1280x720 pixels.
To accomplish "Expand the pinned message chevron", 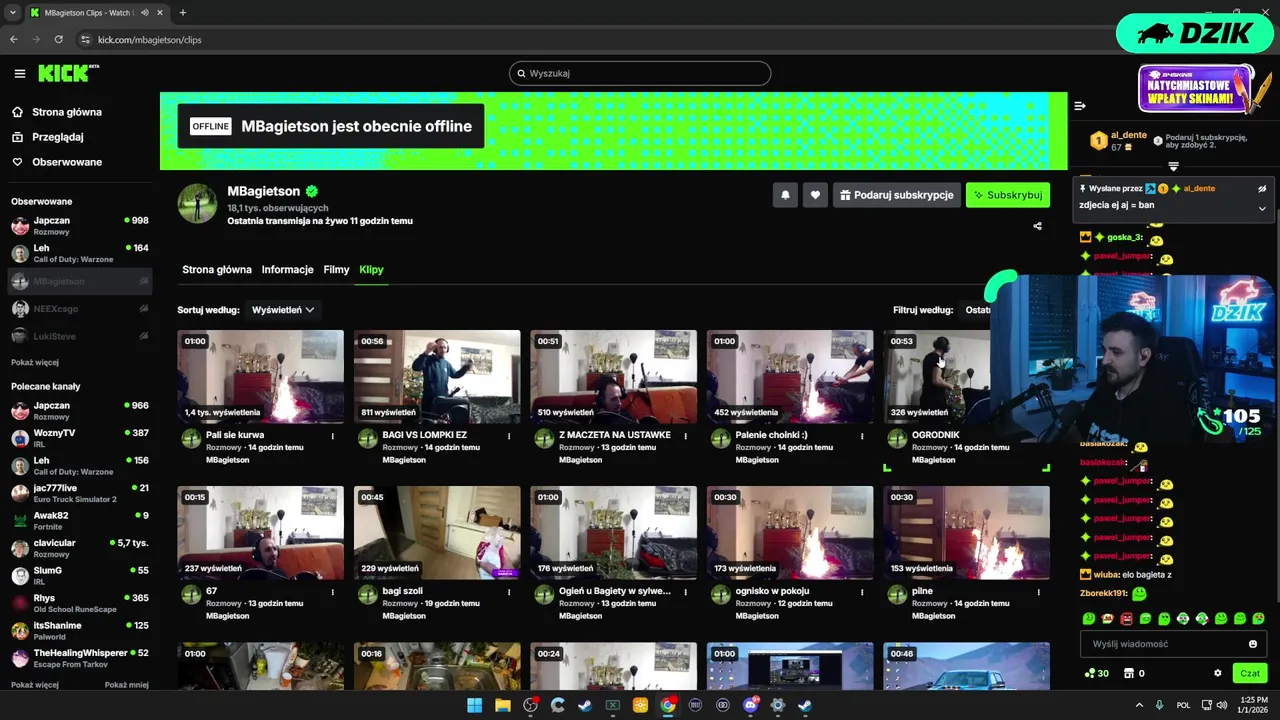I will (1262, 209).
